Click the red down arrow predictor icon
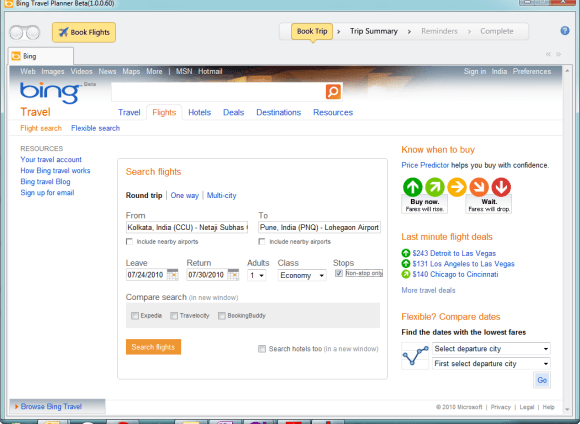 coord(501,187)
